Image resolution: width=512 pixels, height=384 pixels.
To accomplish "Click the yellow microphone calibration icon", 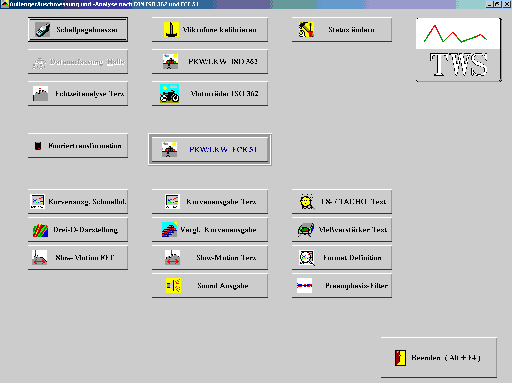I will coord(171,30).
